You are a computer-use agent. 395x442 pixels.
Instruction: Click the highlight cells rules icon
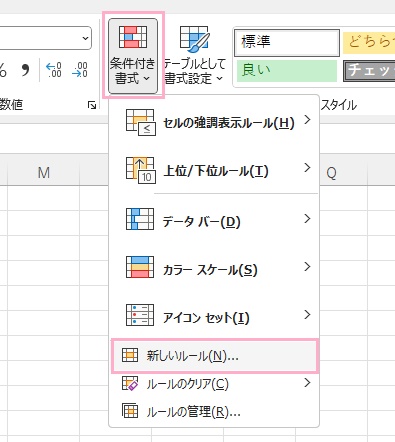click(x=140, y=122)
